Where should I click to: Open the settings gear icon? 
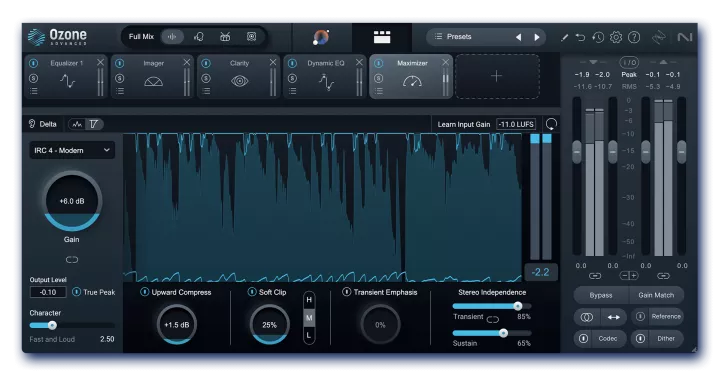(x=616, y=37)
